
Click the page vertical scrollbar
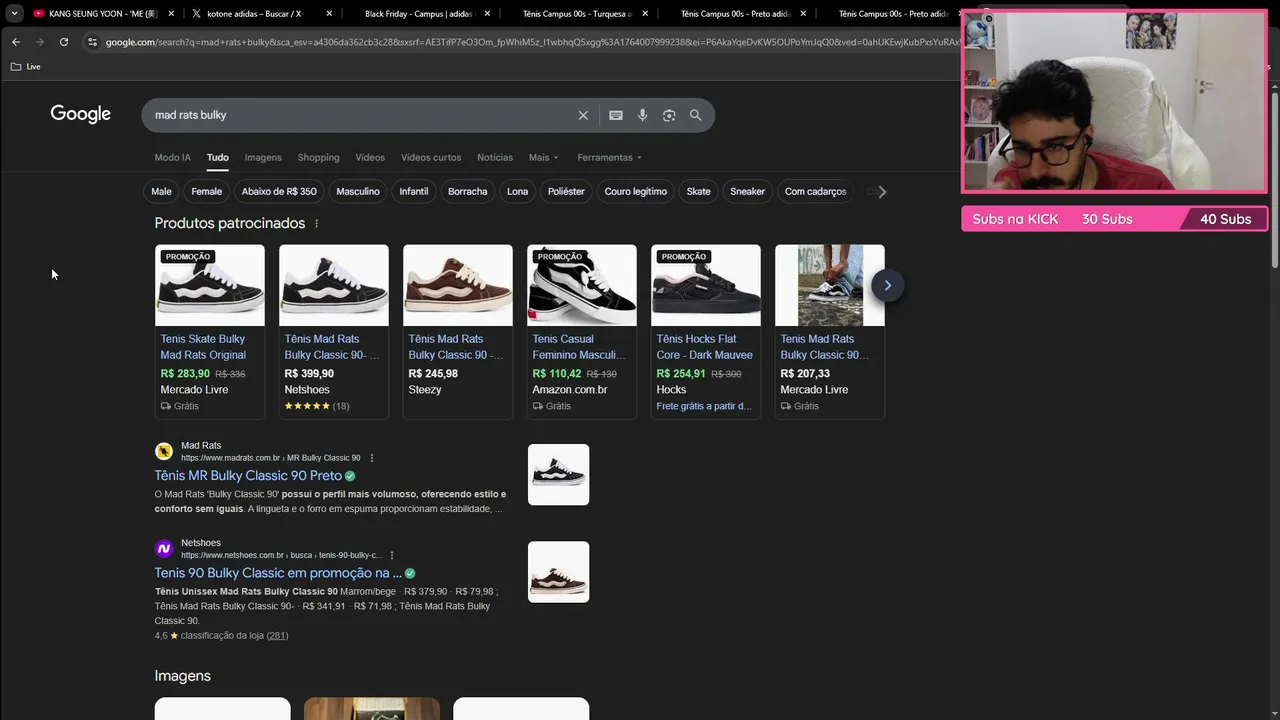tap(1275, 180)
